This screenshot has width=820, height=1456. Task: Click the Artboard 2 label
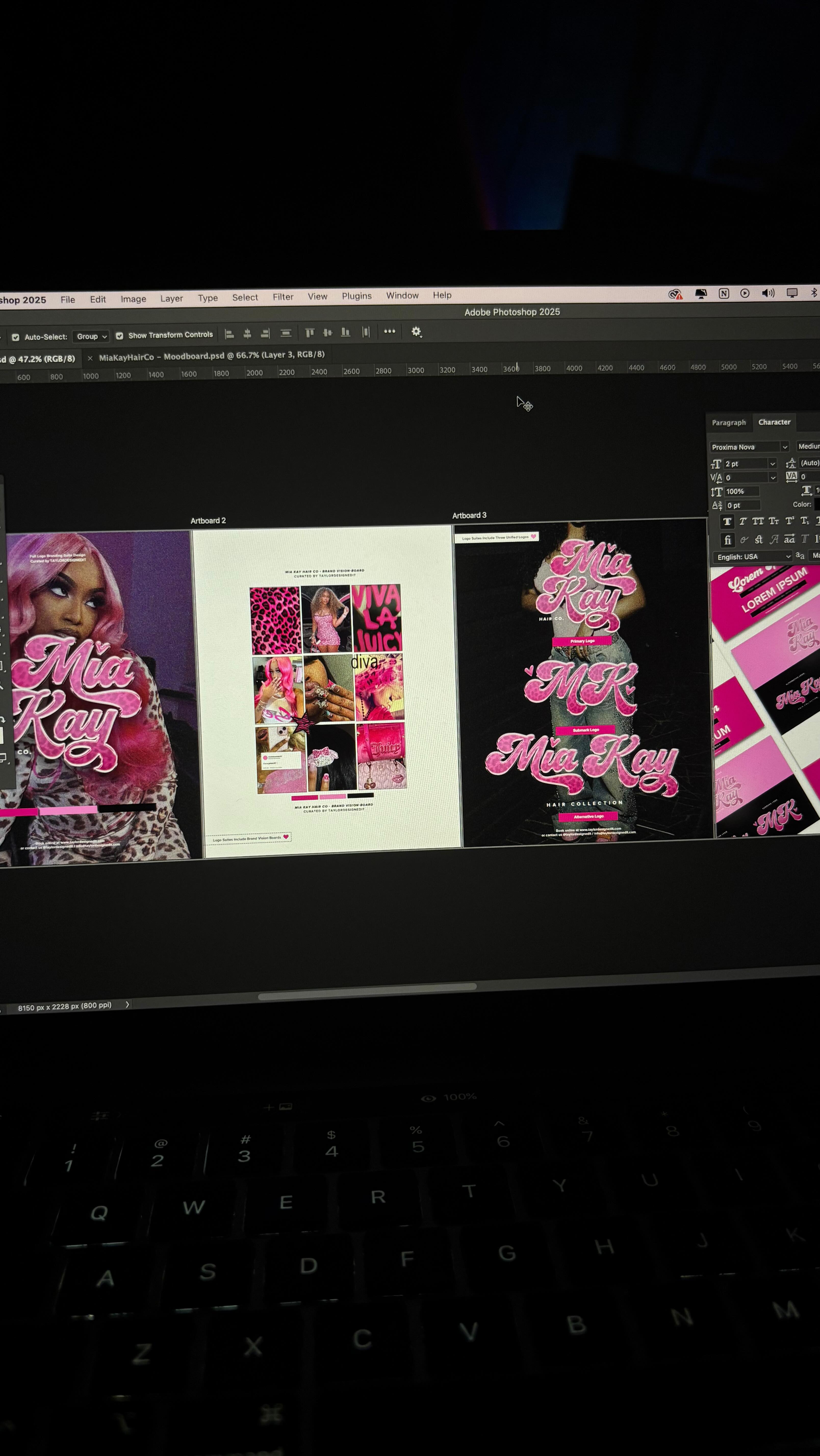(x=208, y=521)
